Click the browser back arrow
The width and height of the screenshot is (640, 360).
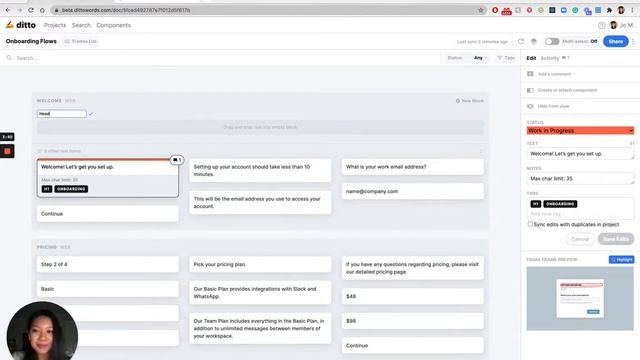8,10
